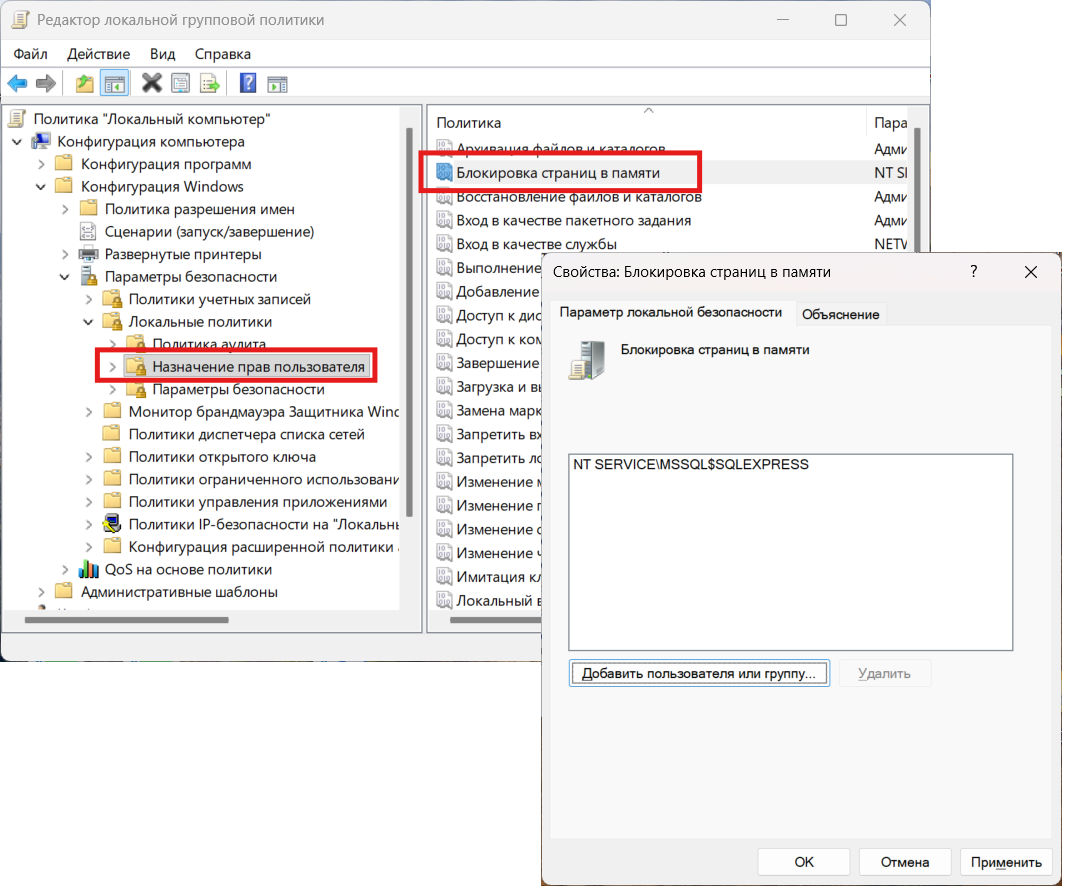Expand the Административные шаблоны node
The width and height of the screenshot is (1065, 889).
pyautogui.click(x=41, y=592)
